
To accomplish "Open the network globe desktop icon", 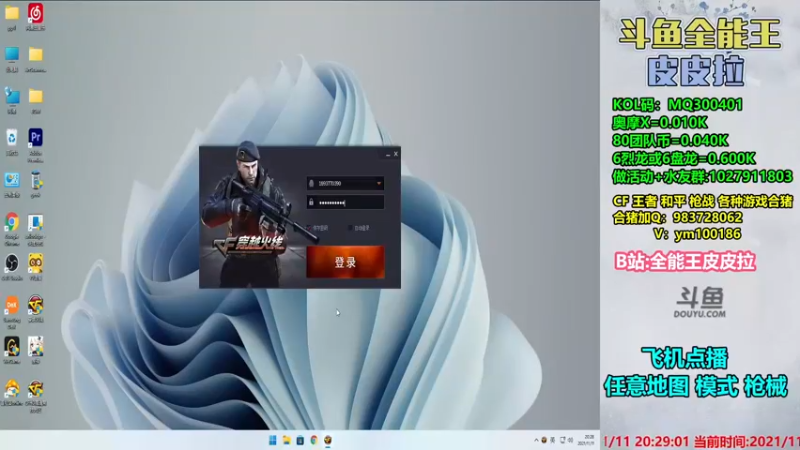I will 12,96.
